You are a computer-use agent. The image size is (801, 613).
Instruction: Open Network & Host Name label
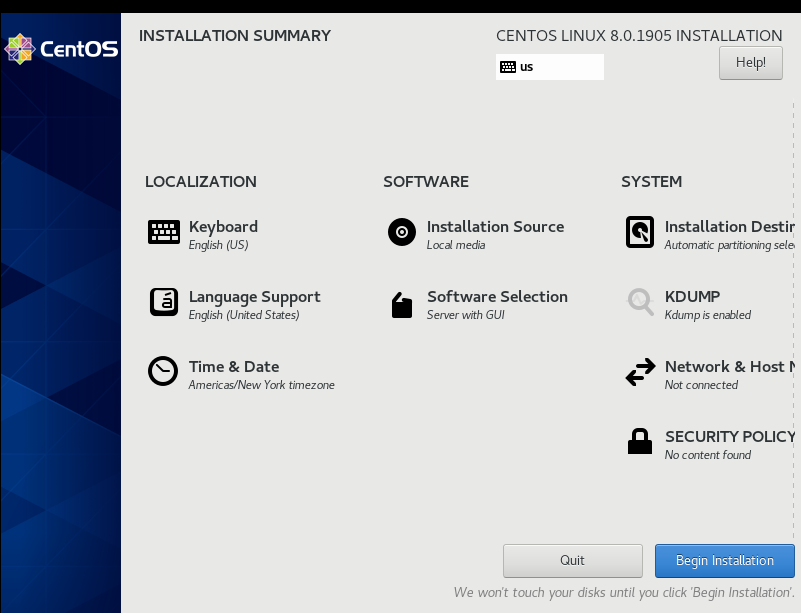[x=729, y=366]
